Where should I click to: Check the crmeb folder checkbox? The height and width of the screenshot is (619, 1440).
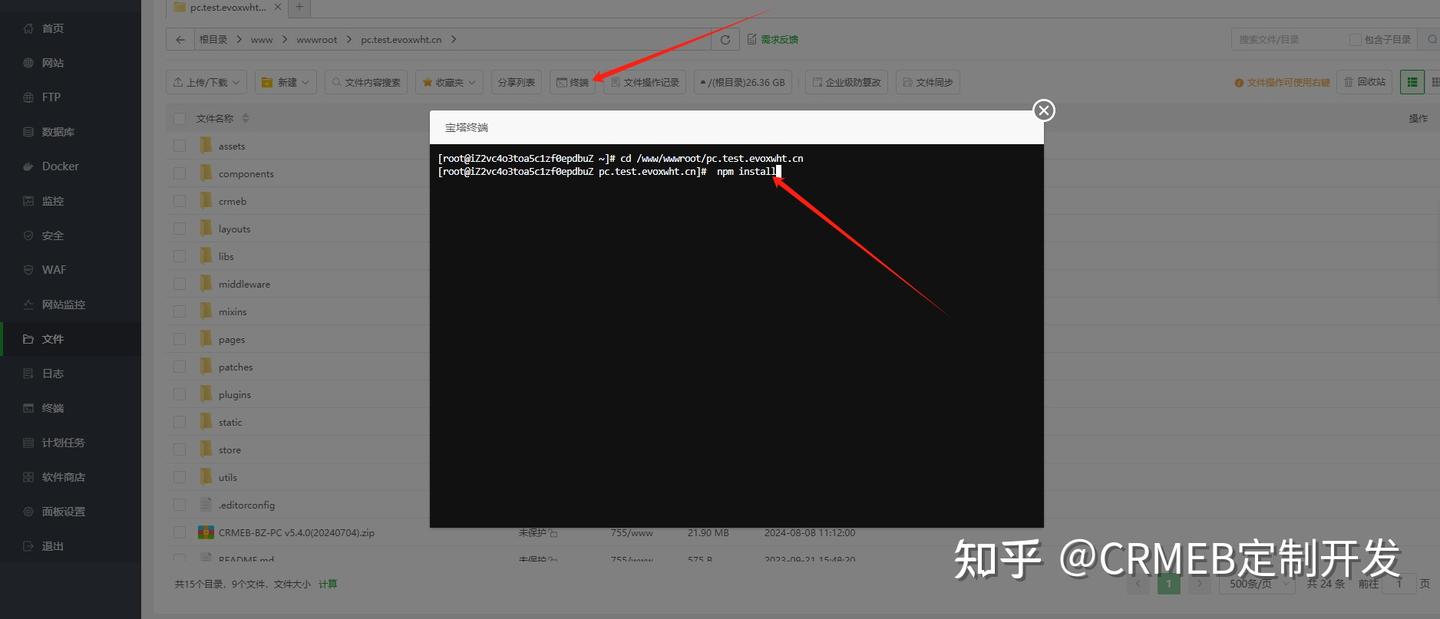coord(179,200)
